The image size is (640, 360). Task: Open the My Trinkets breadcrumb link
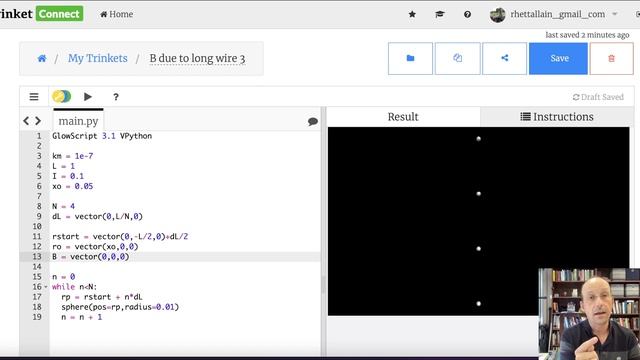(98, 58)
